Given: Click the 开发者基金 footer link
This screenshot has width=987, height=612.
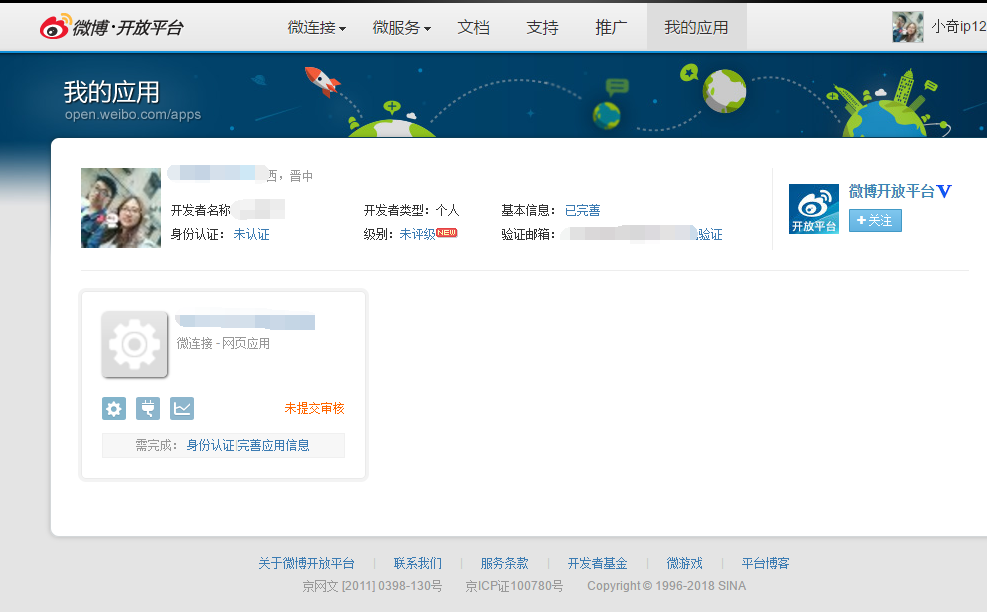Looking at the screenshot, I should 598,563.
